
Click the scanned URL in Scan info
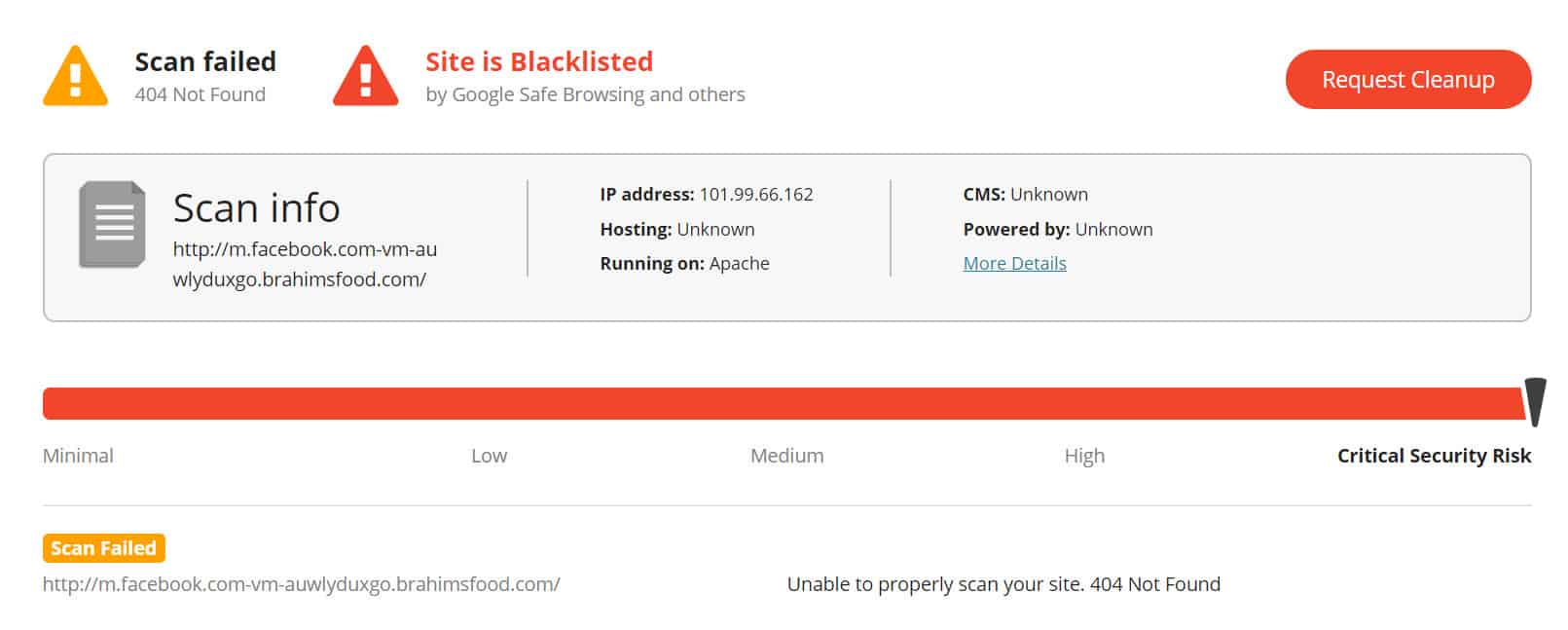coord(305,264)
